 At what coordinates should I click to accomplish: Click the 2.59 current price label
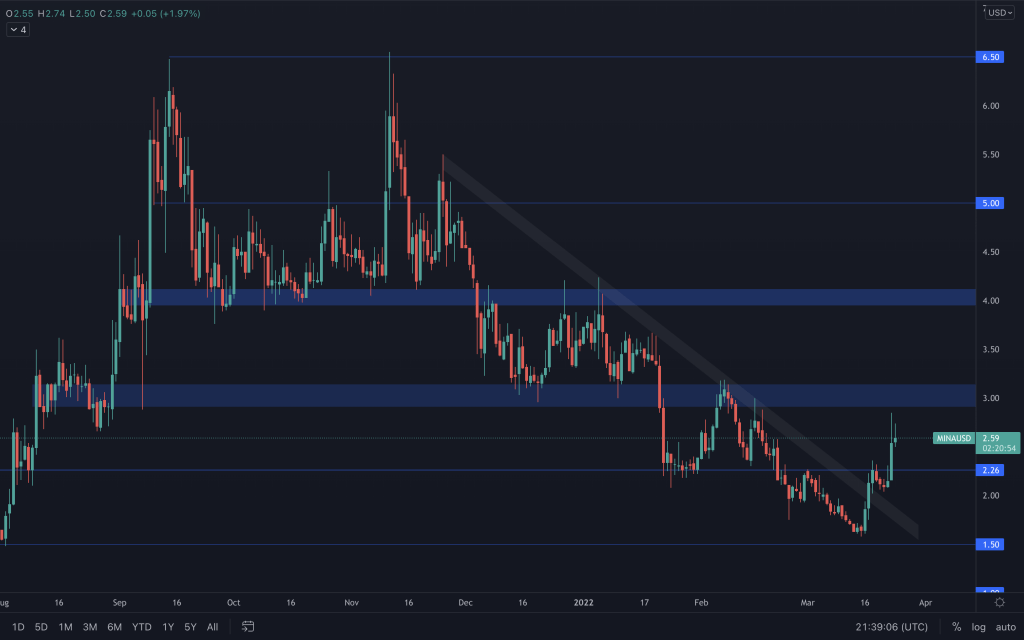click(997, 443)
